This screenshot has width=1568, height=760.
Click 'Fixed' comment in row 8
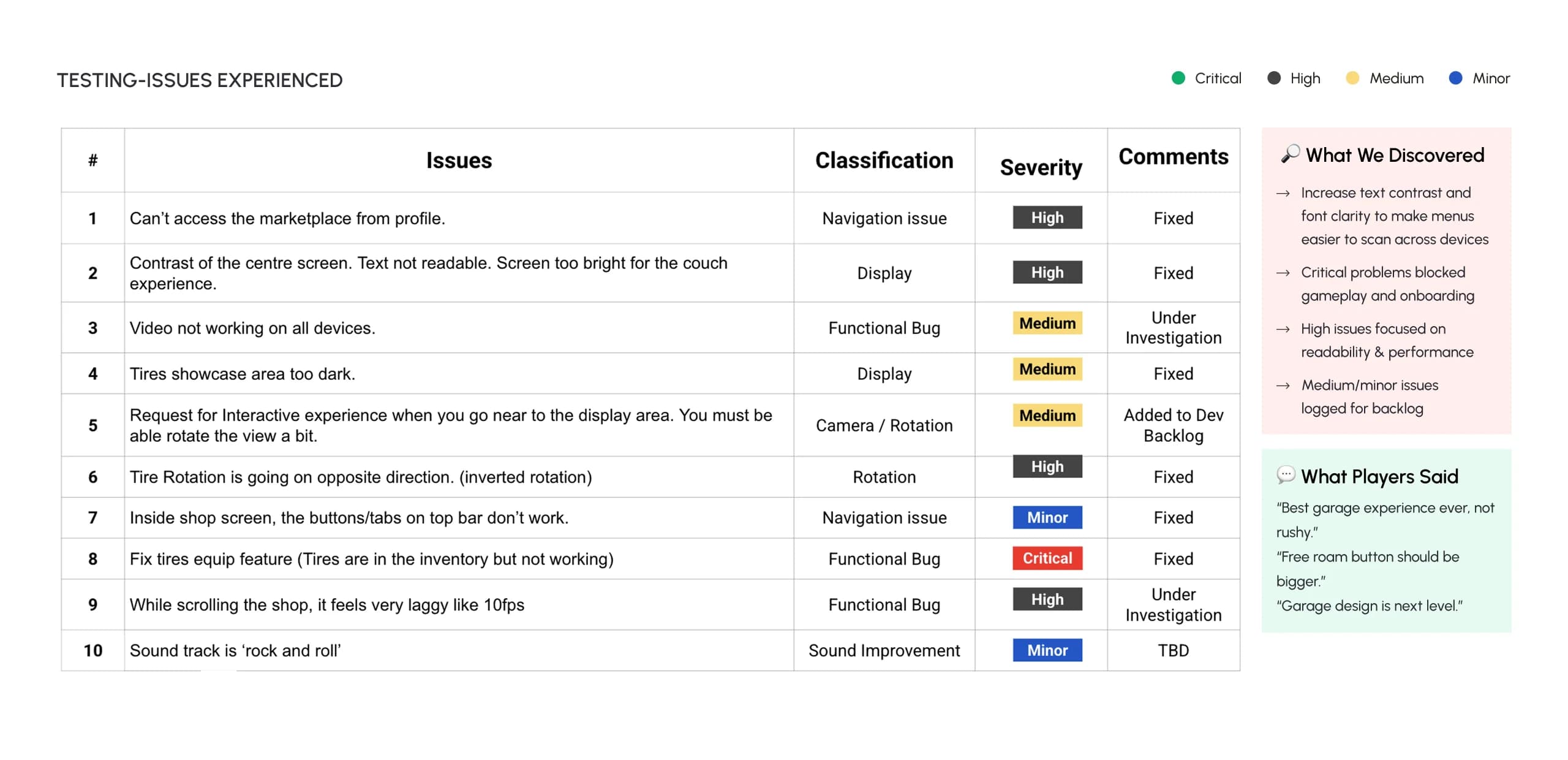[x=1173, y=560]
